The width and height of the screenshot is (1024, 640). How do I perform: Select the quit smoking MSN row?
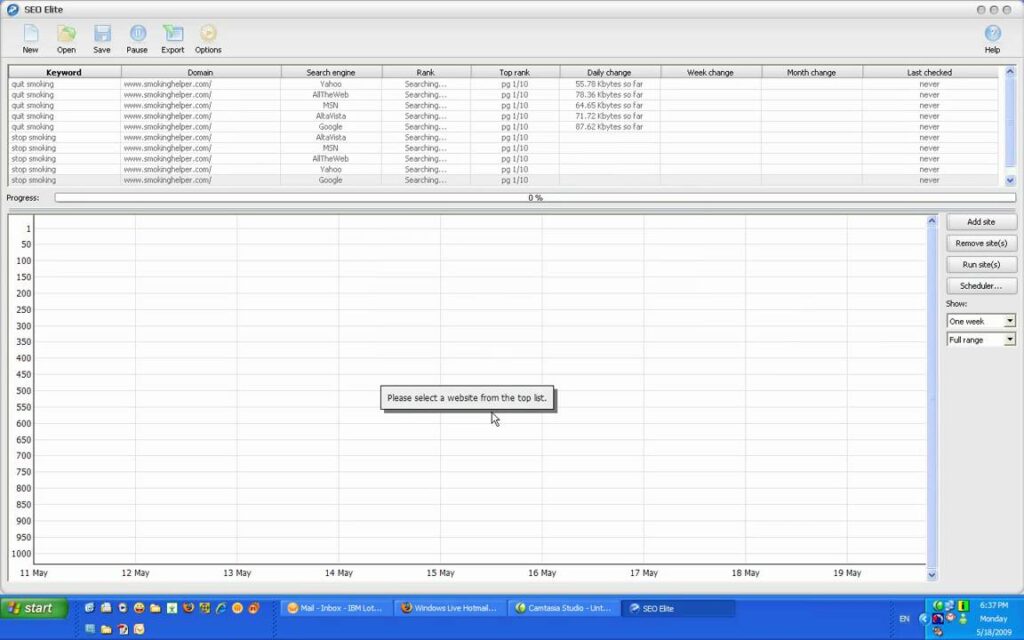click(503, 105)
